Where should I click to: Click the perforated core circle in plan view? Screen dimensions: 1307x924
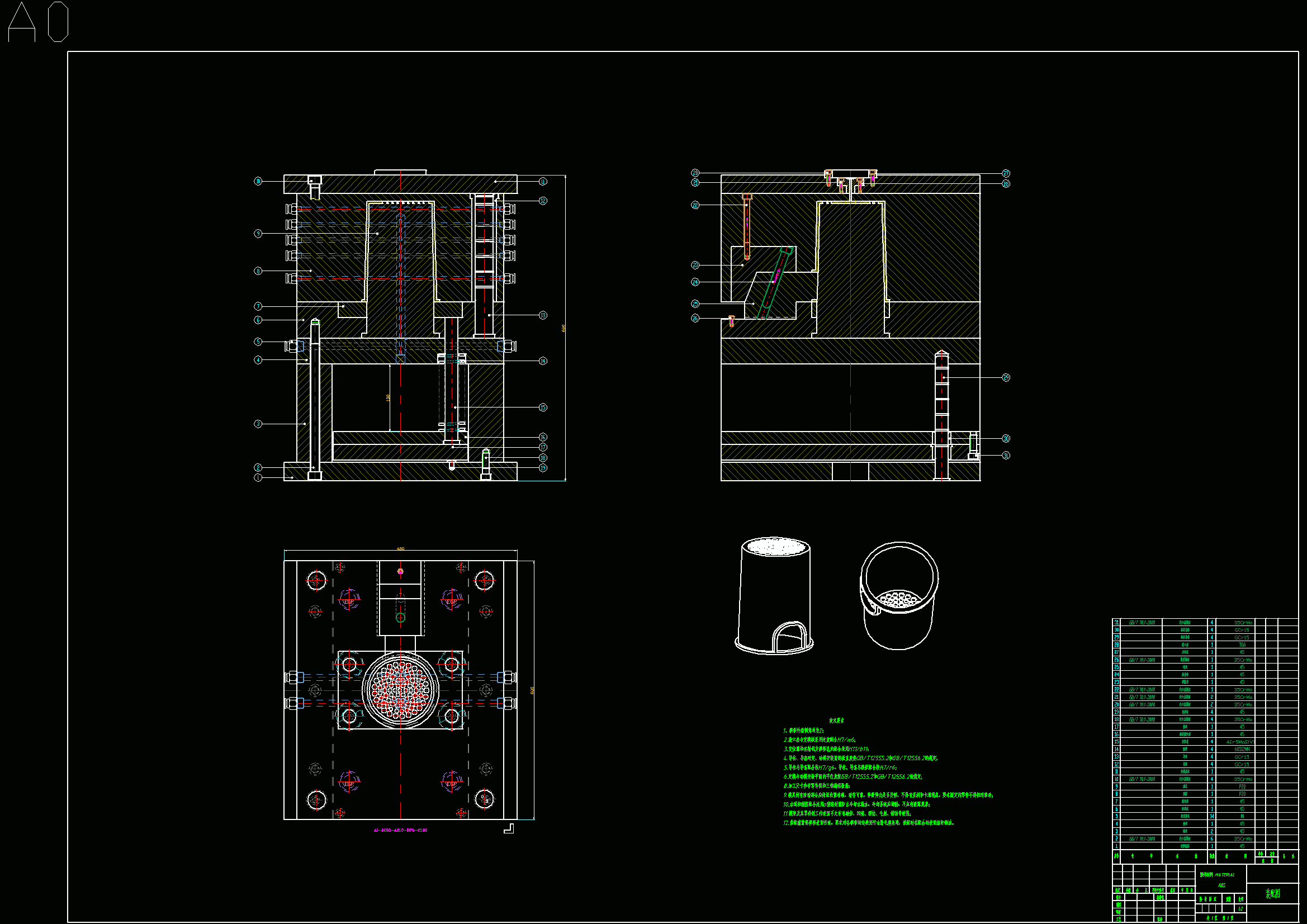pyautogui.click(x=400, y=690)
